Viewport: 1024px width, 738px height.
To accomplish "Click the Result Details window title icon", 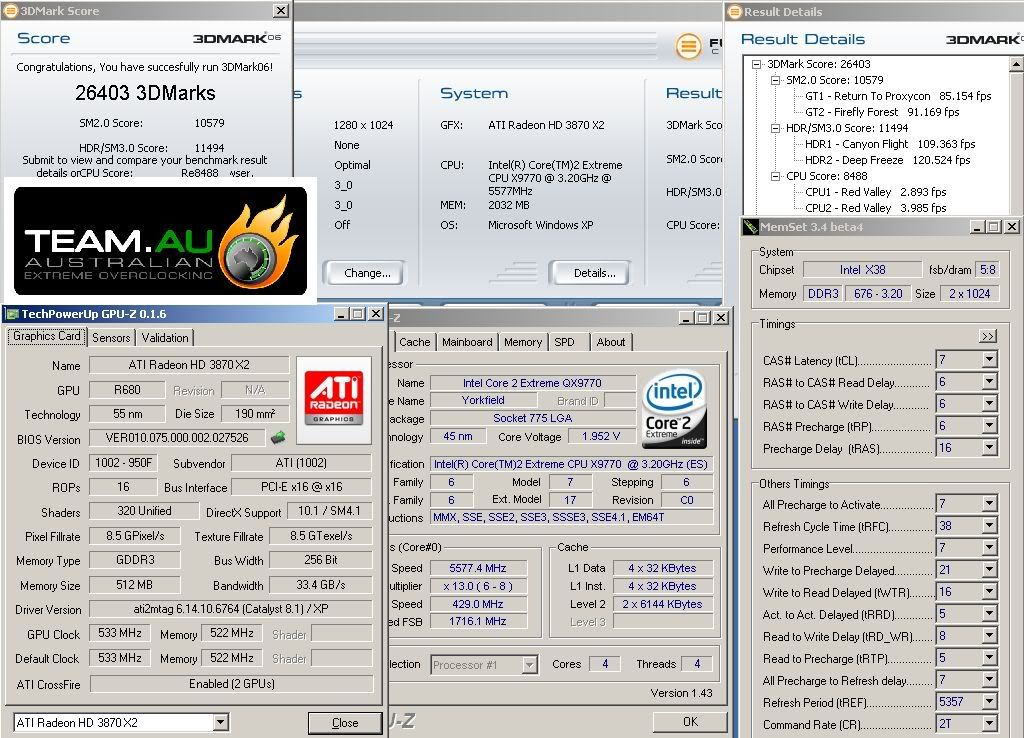I will tap(735, 11).
